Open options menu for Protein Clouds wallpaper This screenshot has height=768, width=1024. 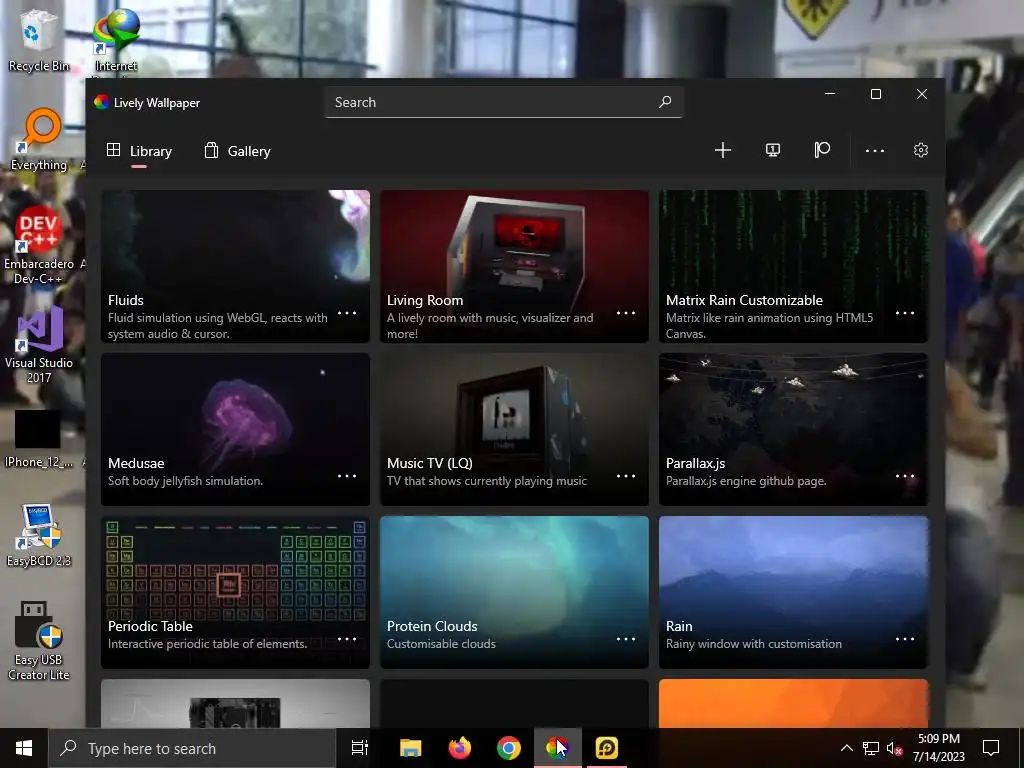click(626, 639)
